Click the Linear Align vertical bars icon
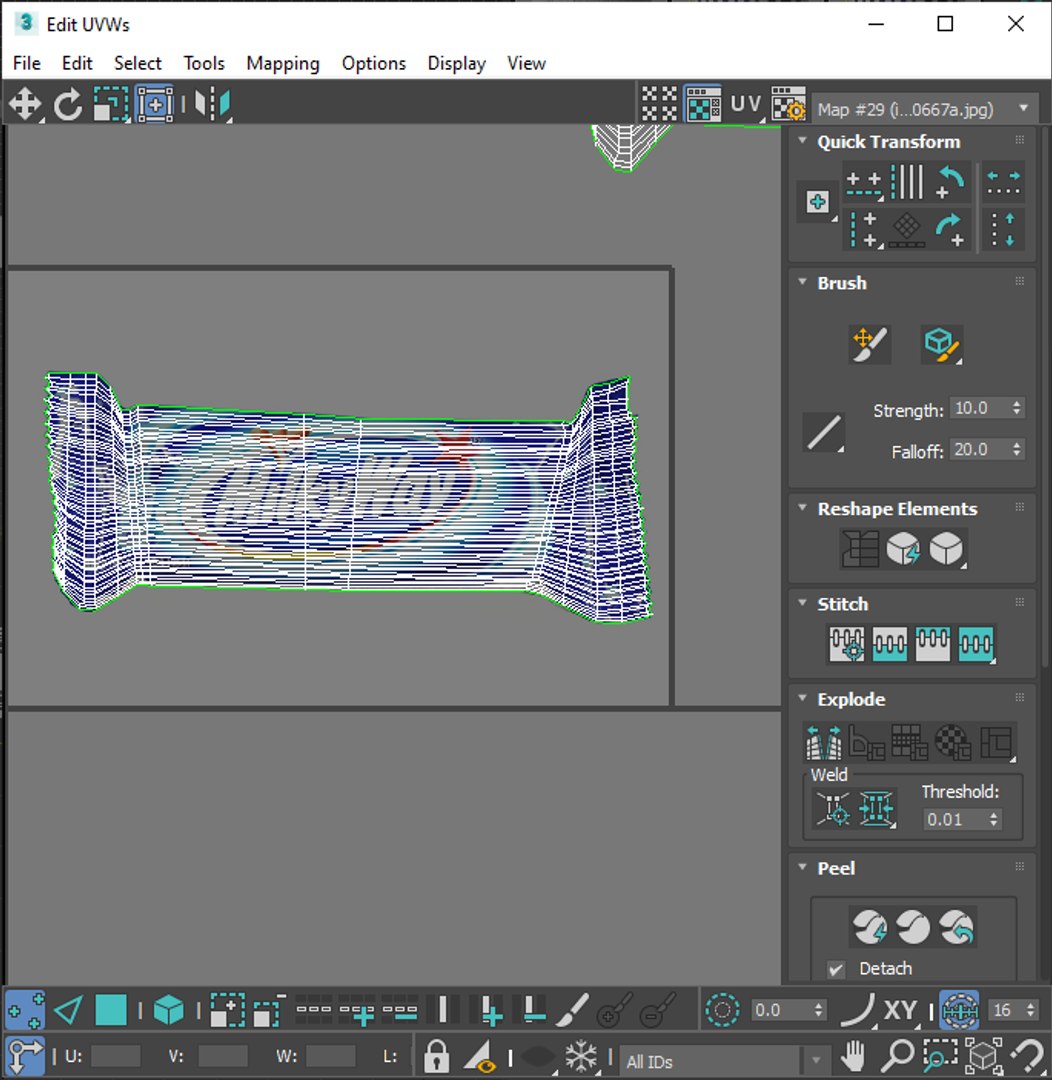 907,182
